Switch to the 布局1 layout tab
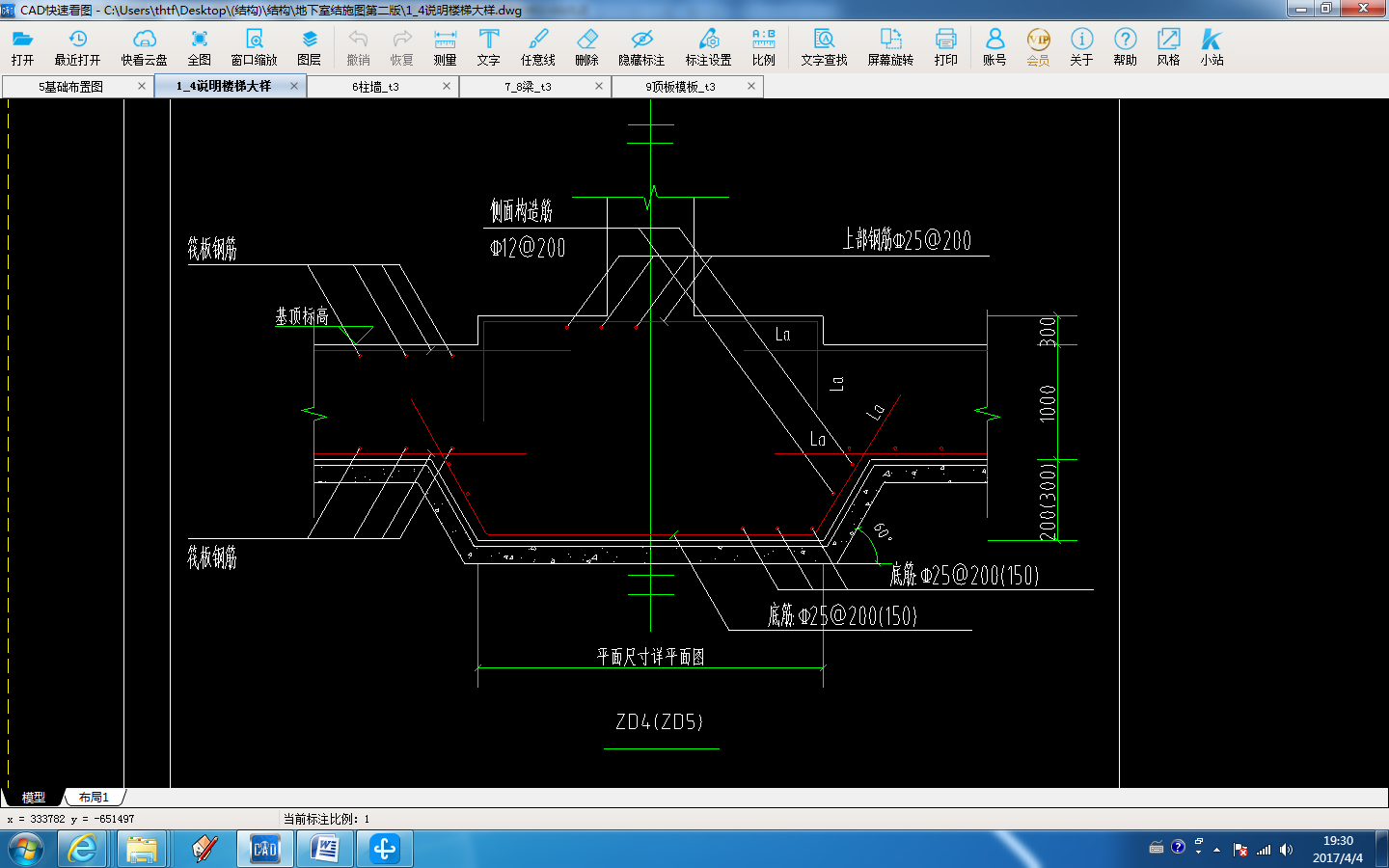This screenshot has width=1389, height=868. coord(94,798)
